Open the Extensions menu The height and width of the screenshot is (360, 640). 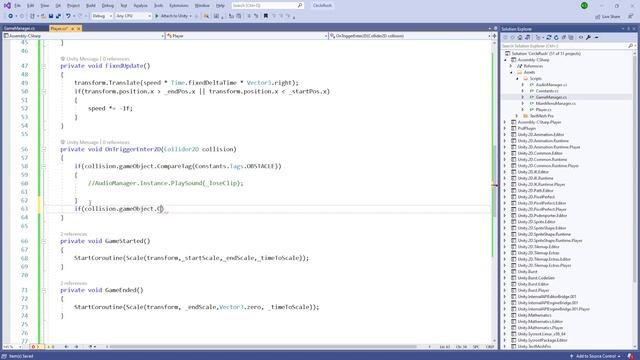pos(179,6)
